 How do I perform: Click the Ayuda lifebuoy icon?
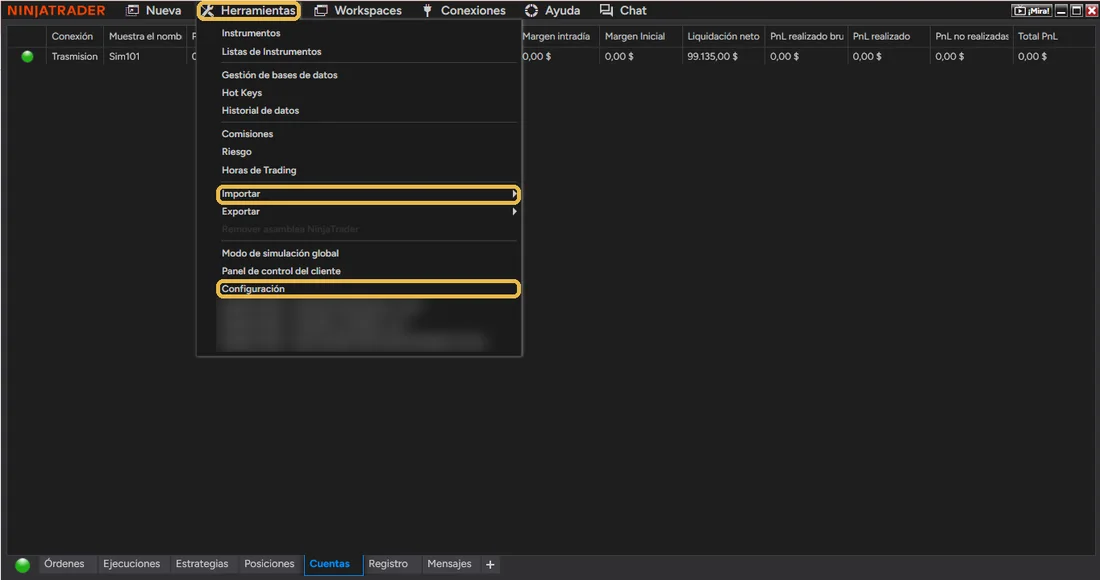click(532, 11)
